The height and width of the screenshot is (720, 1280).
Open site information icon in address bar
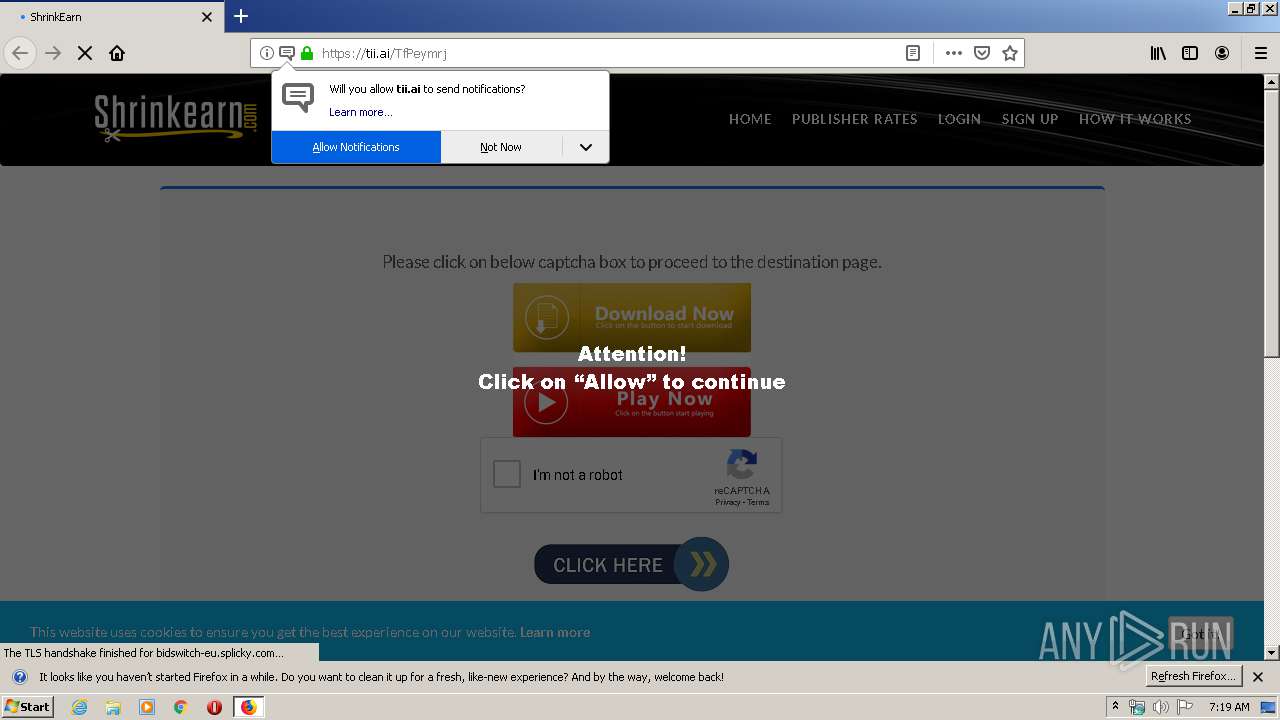tap(267, 53)
